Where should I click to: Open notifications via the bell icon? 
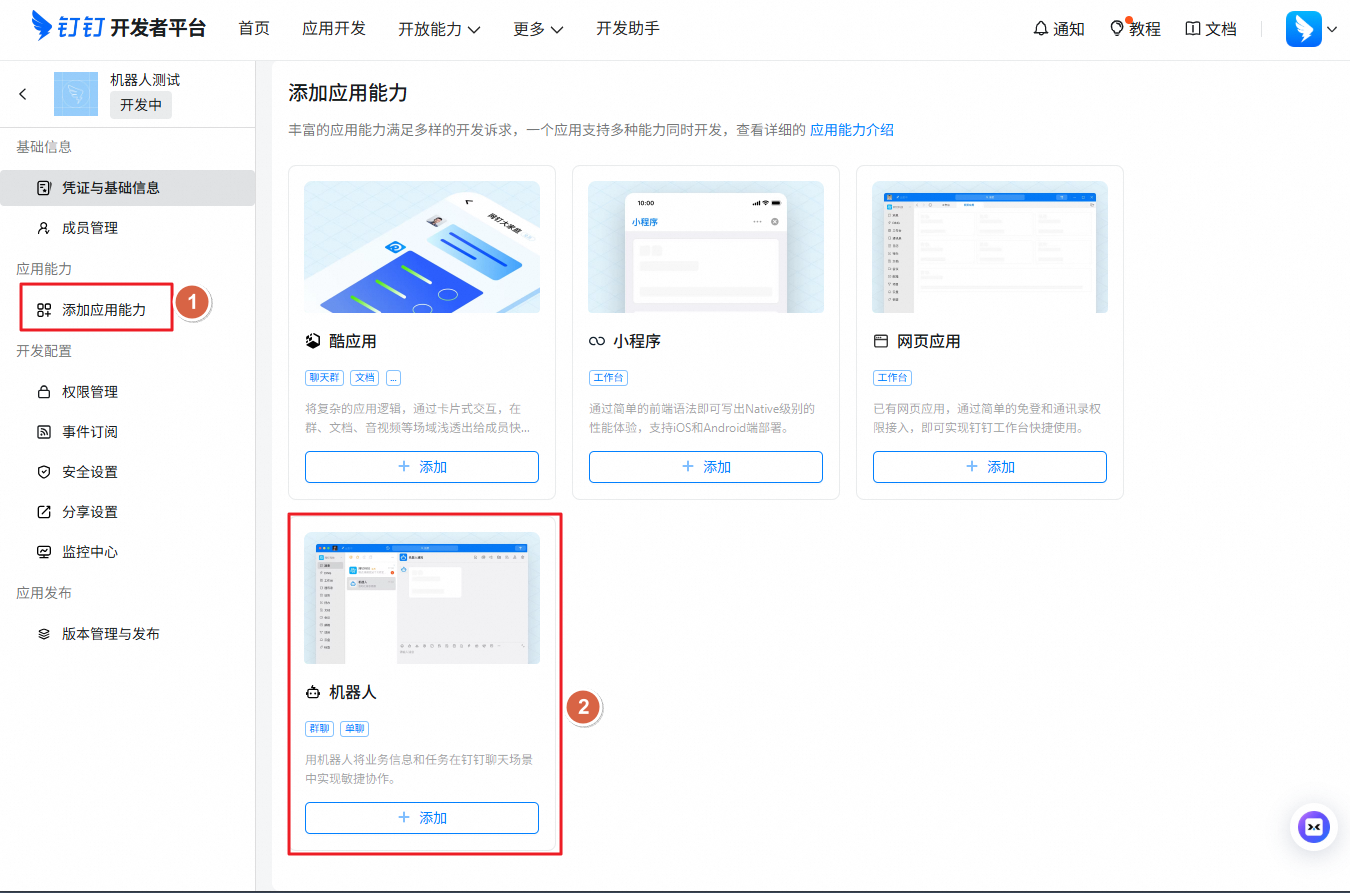click(1058, 29)
